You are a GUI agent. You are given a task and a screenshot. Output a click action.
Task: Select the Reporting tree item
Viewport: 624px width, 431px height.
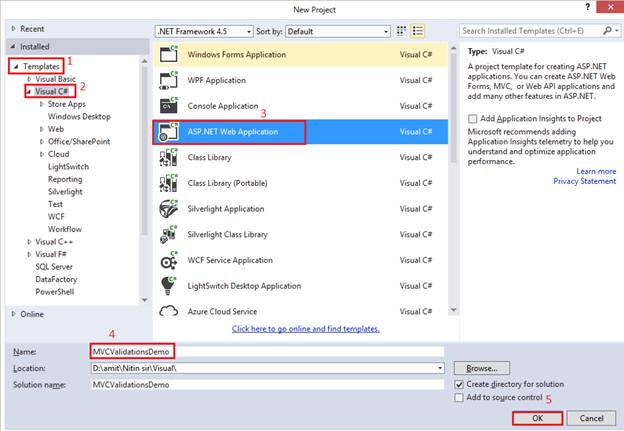pos(65,179)
